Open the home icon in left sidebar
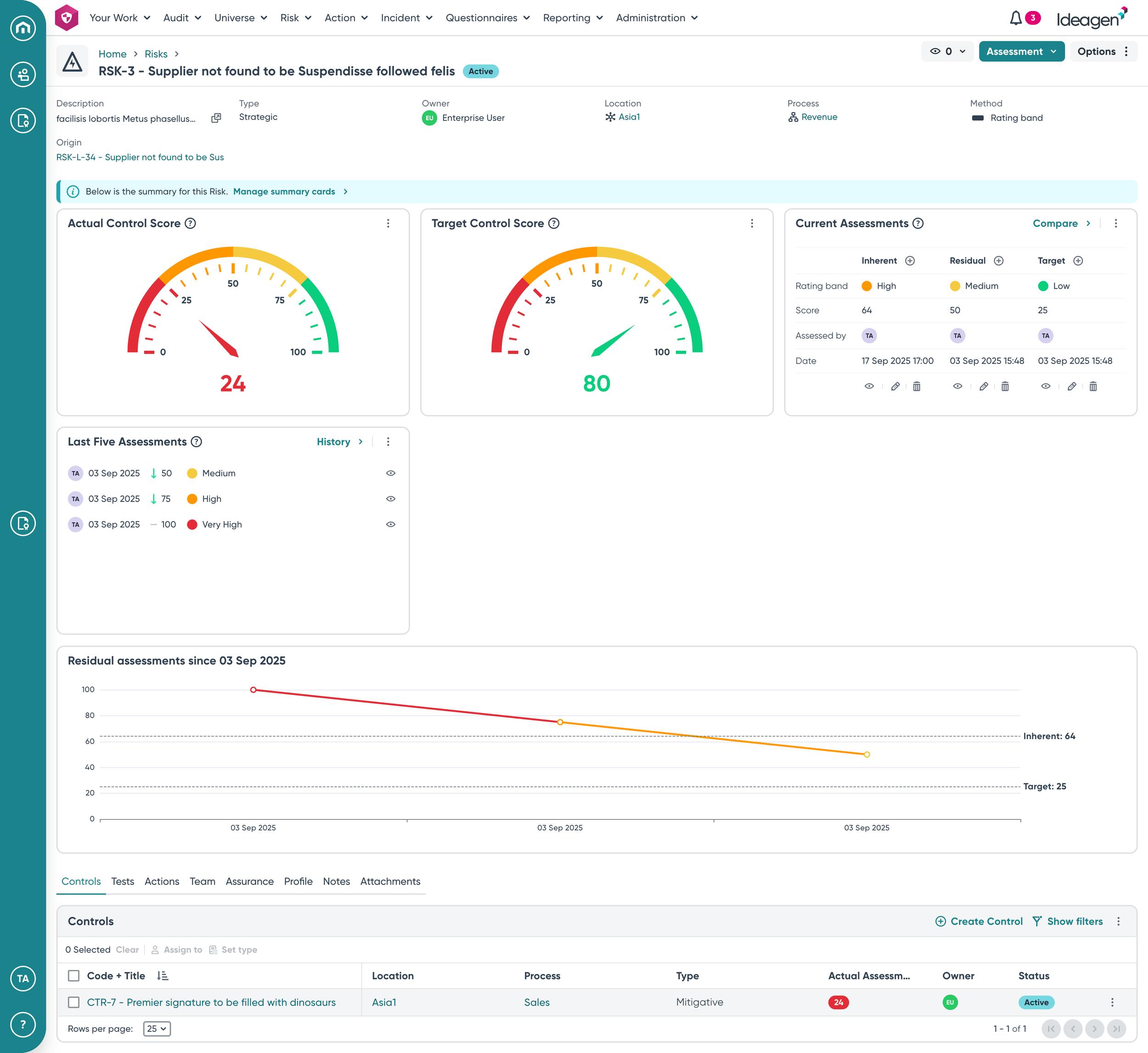The image size is (1148, 1053). tap(23, 28)
